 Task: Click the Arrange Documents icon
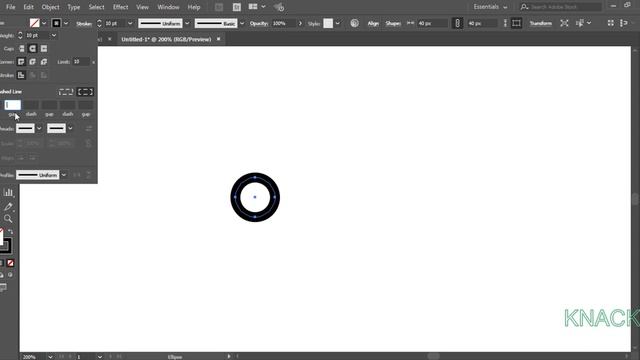click(x=253, y=7)
